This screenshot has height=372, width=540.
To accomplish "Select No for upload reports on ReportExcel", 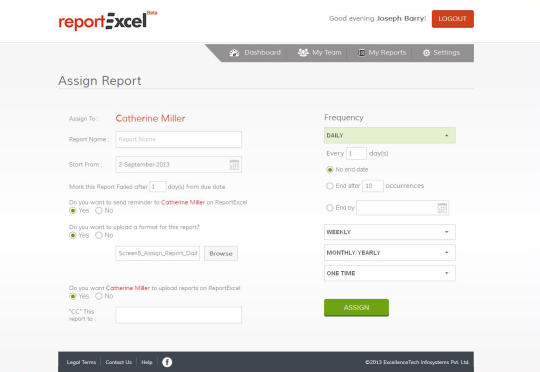I will (x=99, y=296).
